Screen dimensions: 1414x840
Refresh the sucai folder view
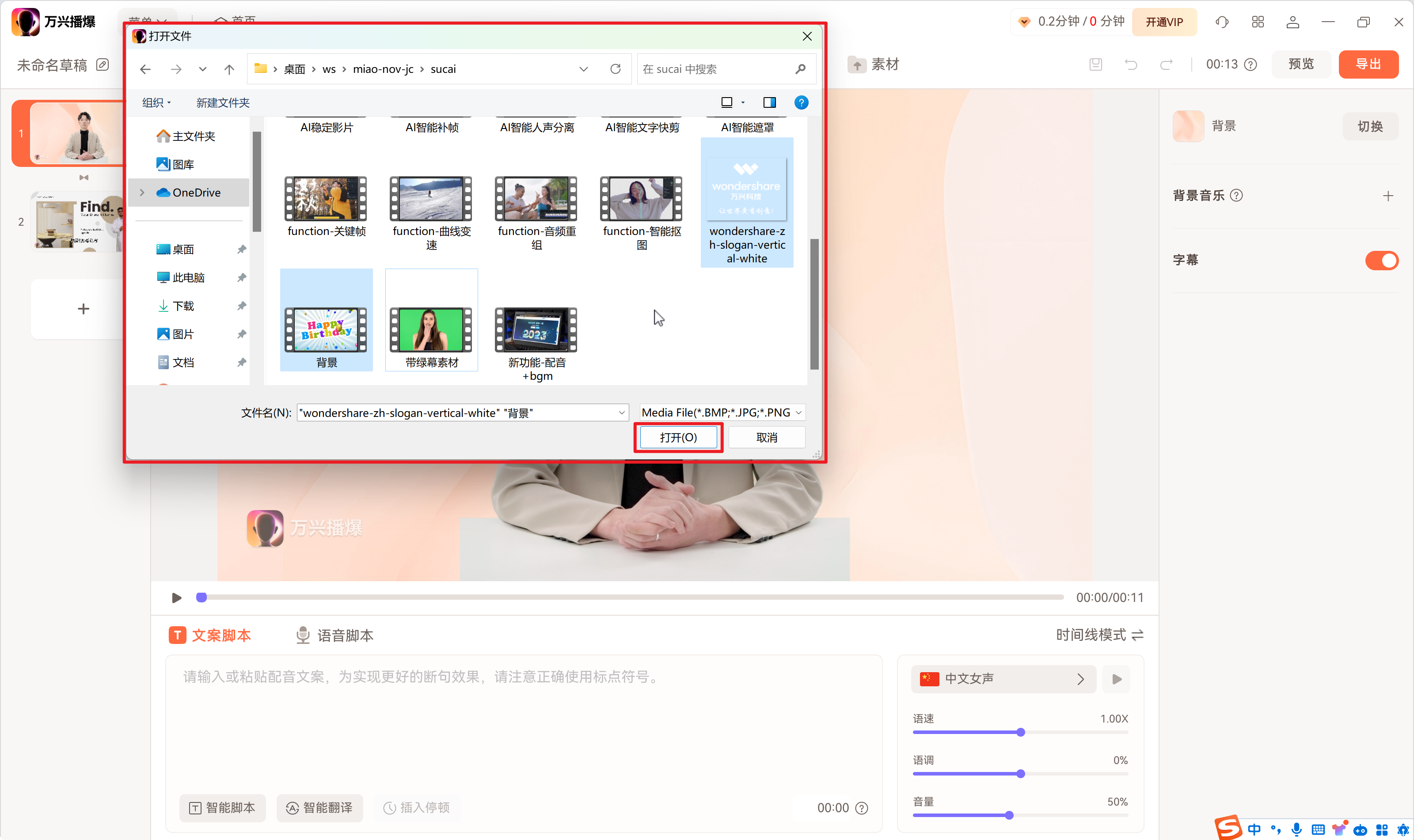click(x=616, y=69)
